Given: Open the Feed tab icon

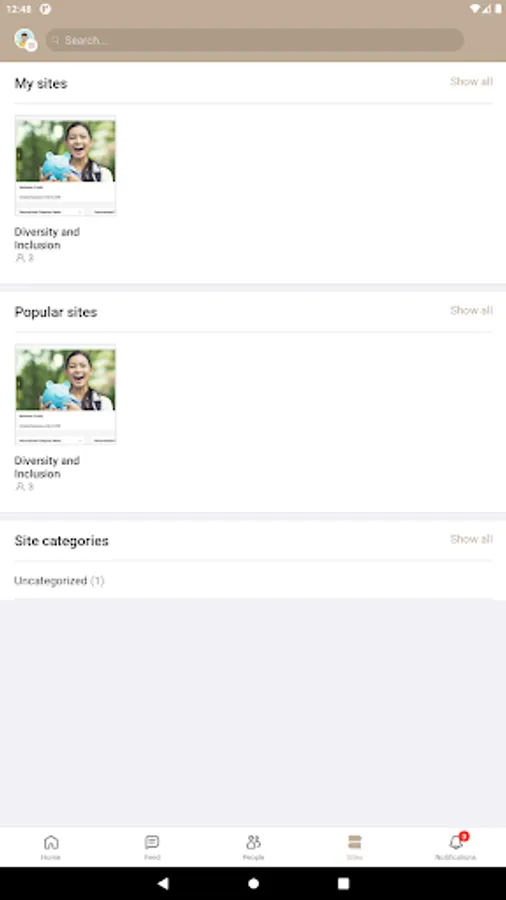Looking at the screenshot, I should point(152,843).
